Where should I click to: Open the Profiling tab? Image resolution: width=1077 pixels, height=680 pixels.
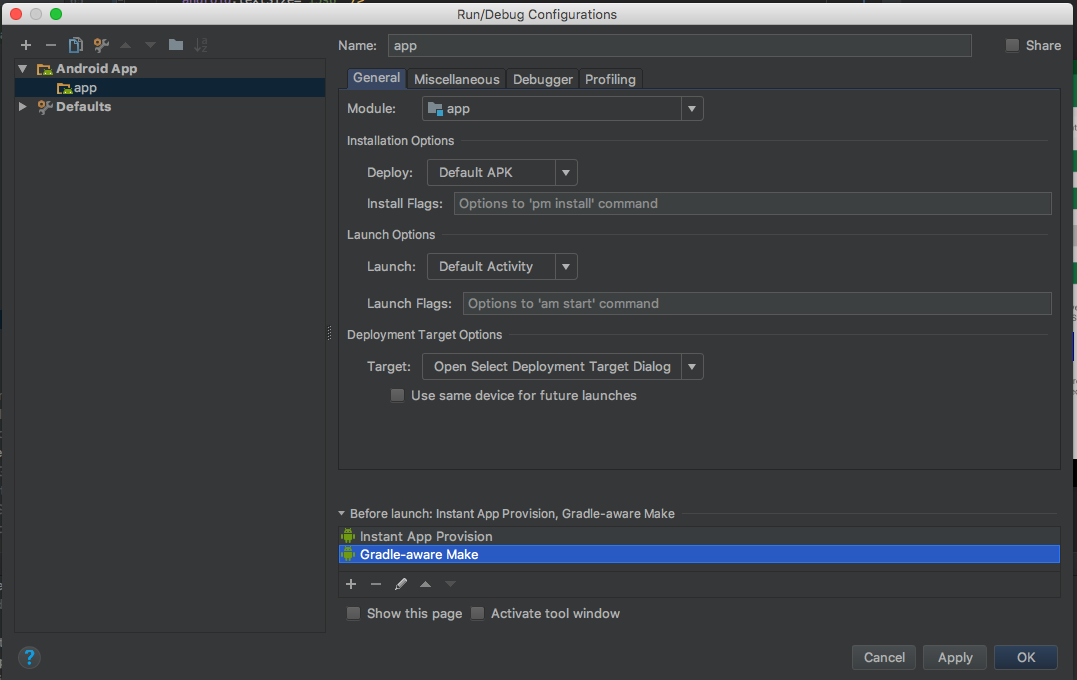tap(610, 79)
